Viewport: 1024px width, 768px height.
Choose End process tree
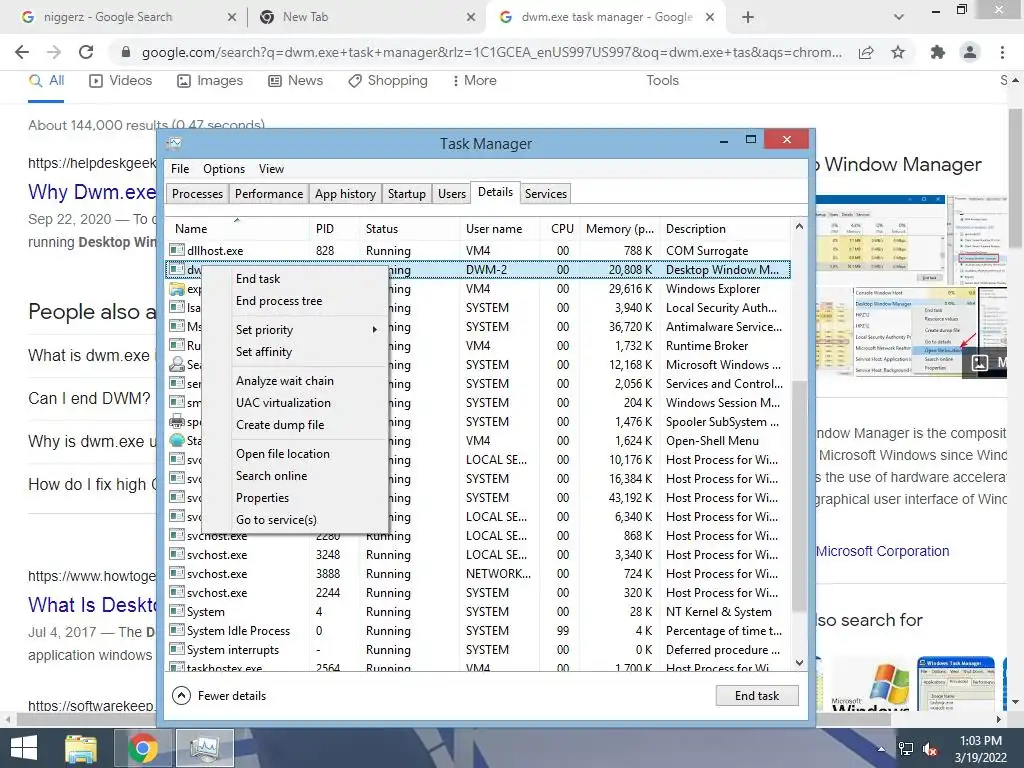pos(295,301)
